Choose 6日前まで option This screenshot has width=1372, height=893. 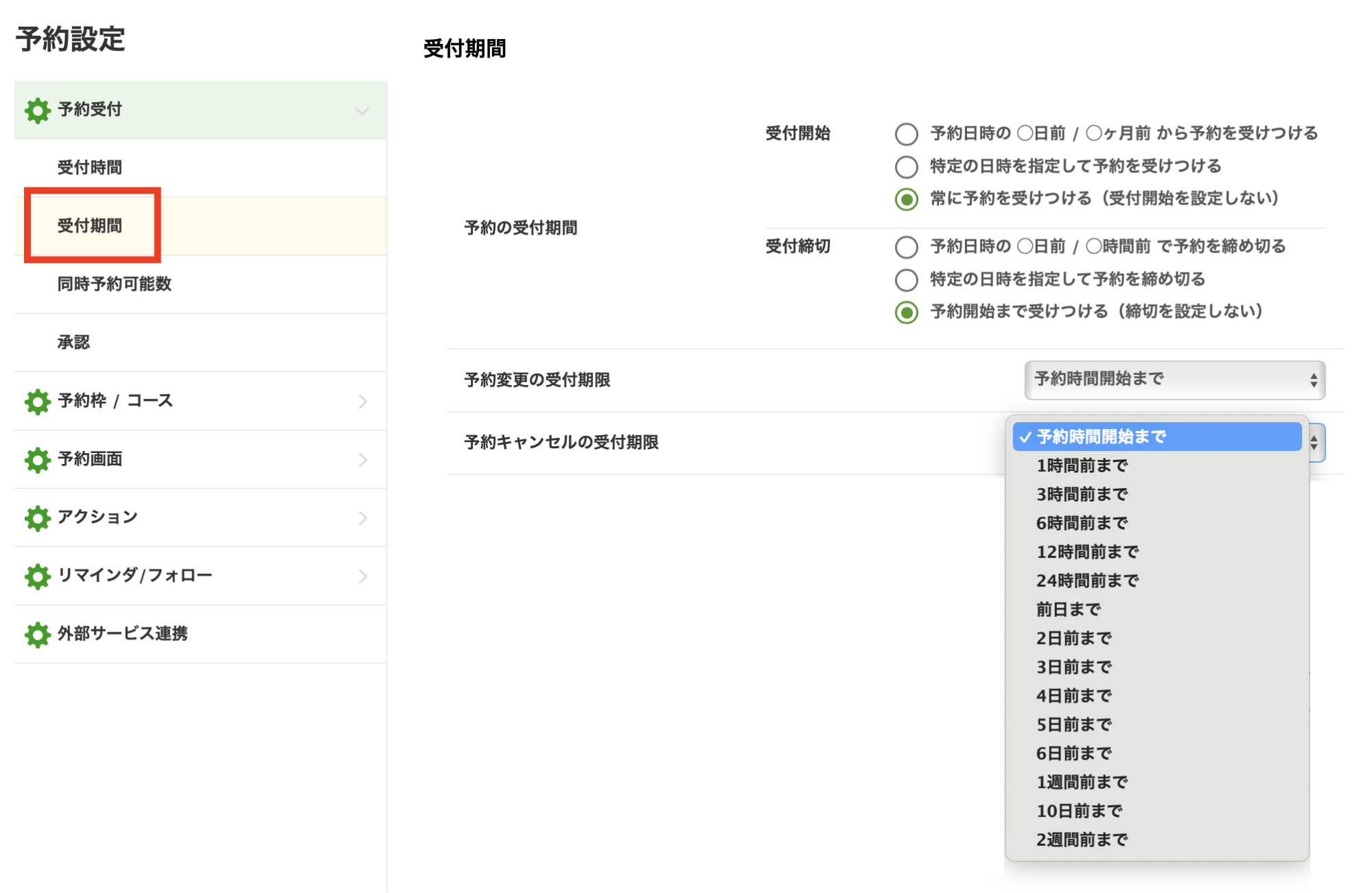point(1156,754)
